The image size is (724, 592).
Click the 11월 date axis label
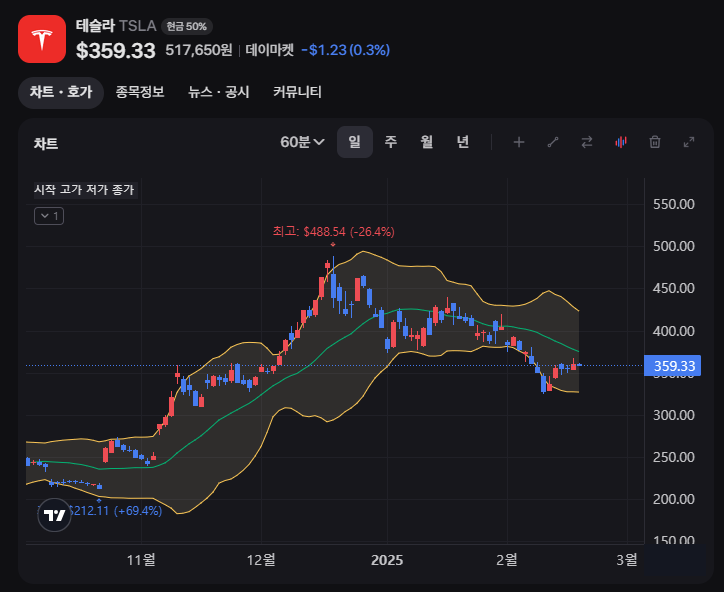(141, 560)
